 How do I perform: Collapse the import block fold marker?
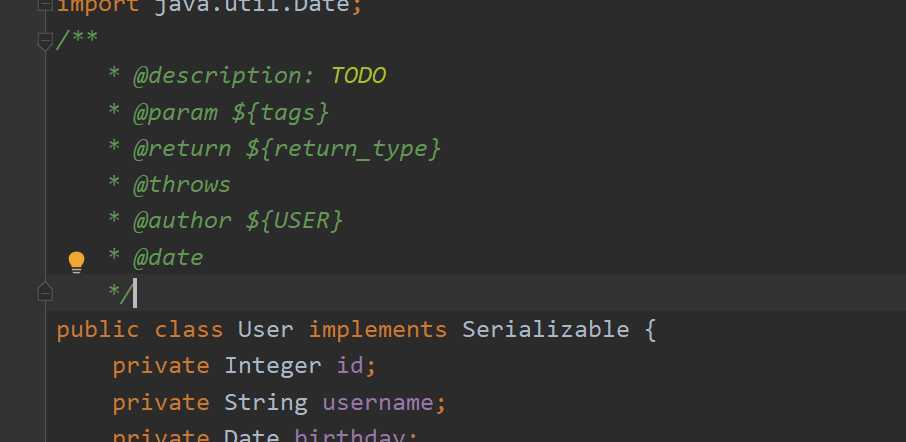44,6
